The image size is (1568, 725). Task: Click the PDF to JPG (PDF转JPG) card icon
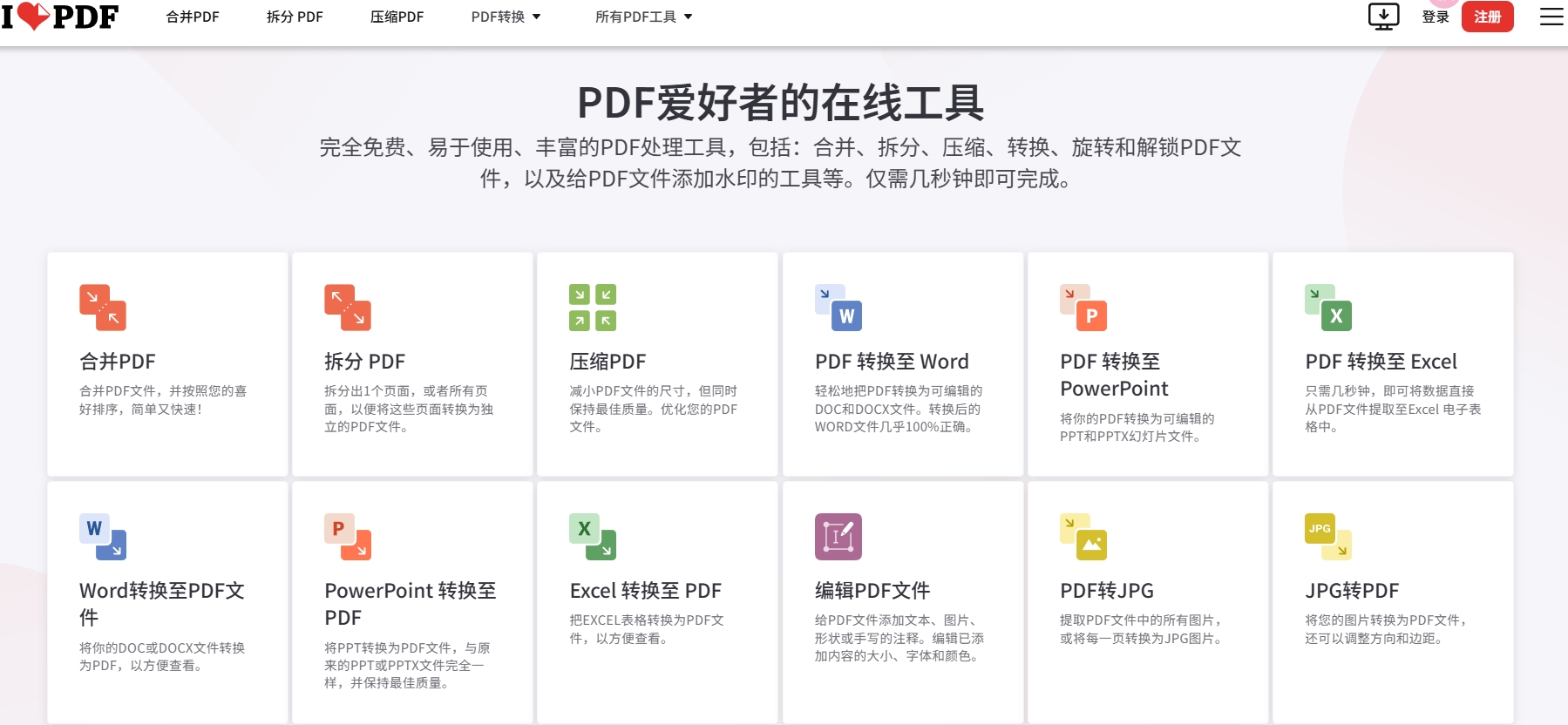[x=1083, y=537]
